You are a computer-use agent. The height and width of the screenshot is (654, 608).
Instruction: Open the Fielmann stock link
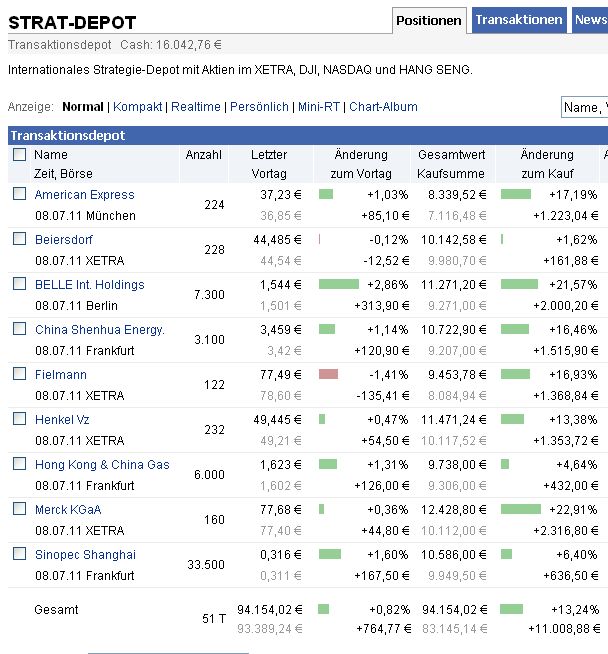click(61, 375)
